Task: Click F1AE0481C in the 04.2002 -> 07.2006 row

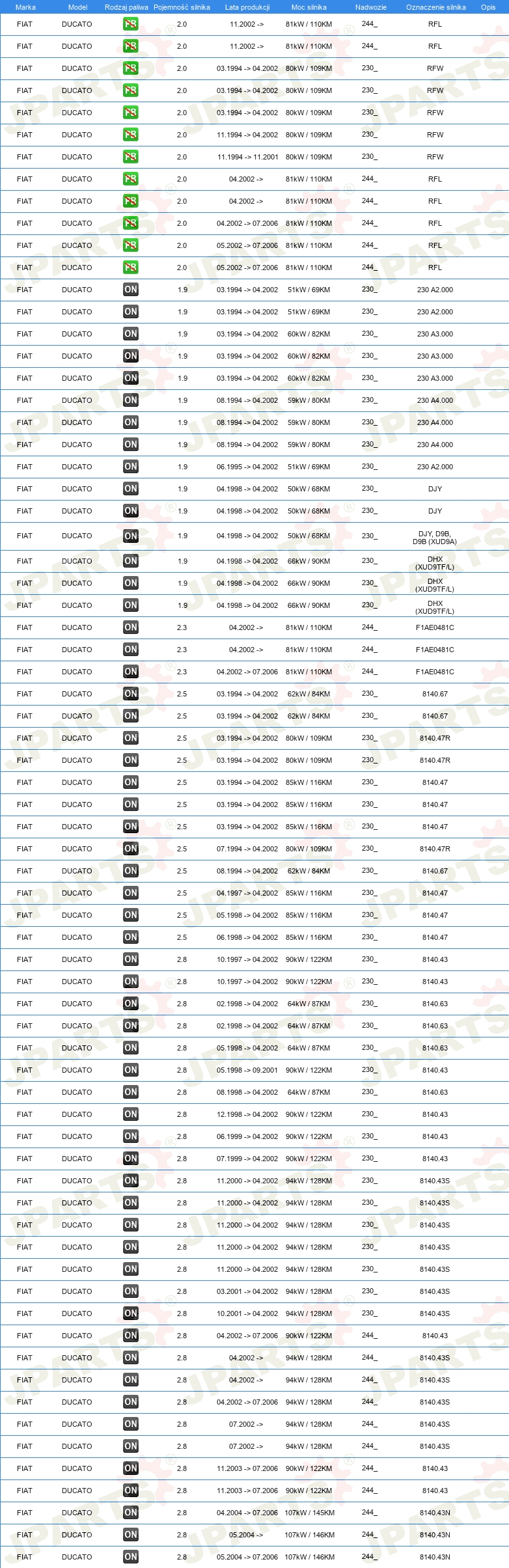Action: click(x=435, y=672)
